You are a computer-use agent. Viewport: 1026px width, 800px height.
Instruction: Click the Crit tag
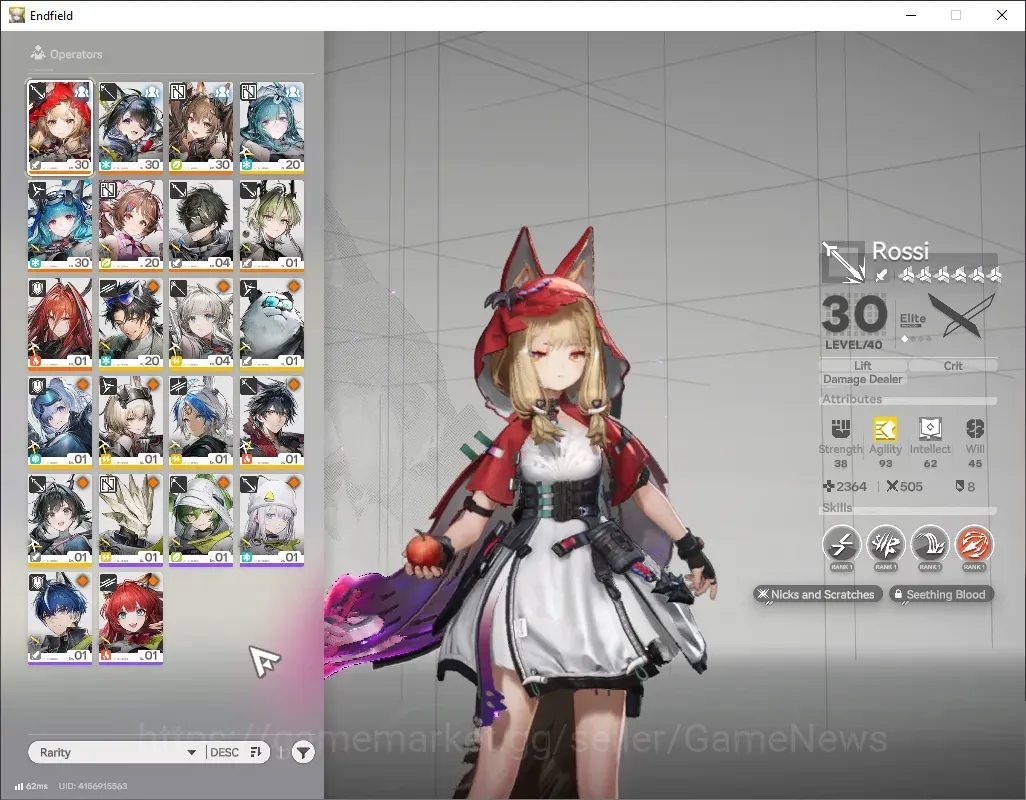click(x=953, y=366)
